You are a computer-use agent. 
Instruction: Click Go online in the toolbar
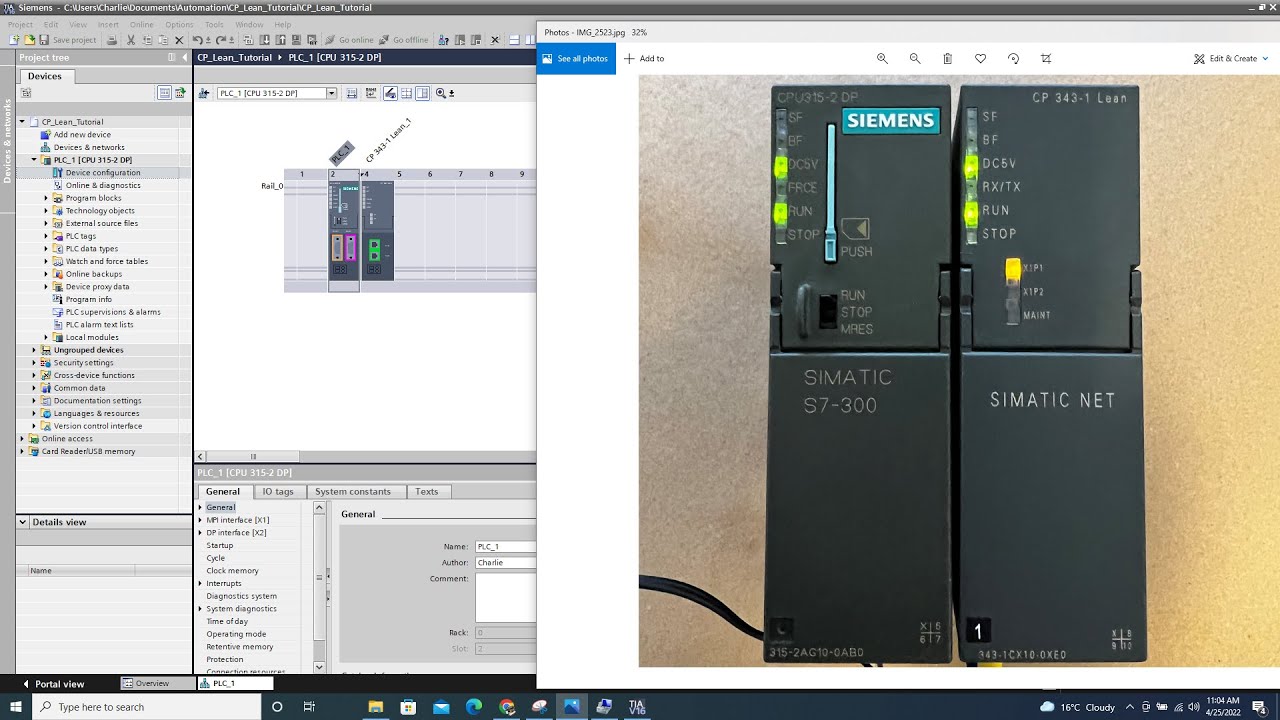coord(349,40)
